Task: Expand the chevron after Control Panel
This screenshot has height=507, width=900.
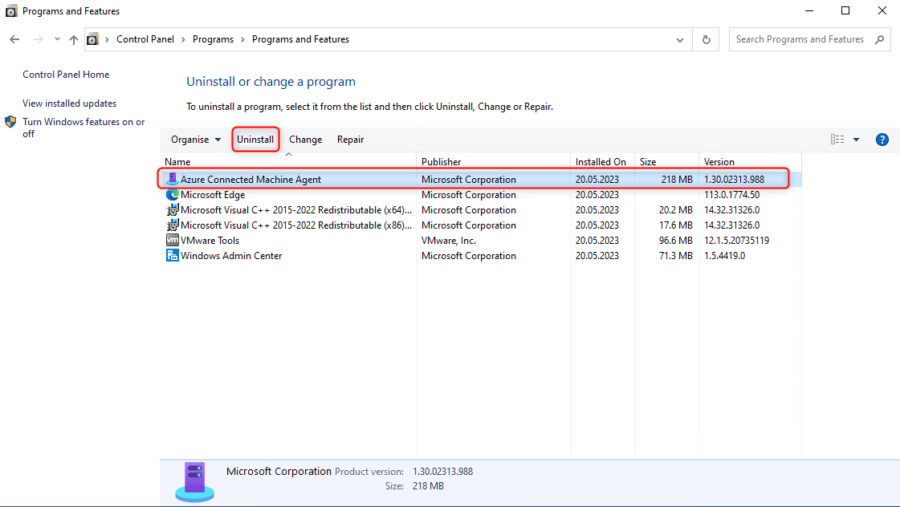Action: (x=183, y=39)
